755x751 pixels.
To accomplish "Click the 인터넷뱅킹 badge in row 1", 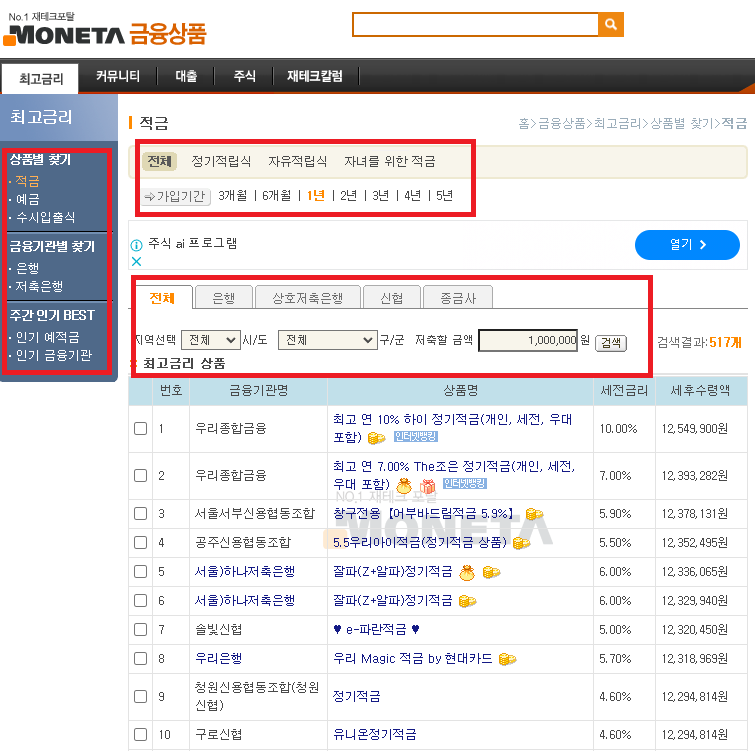I will 416,436.
